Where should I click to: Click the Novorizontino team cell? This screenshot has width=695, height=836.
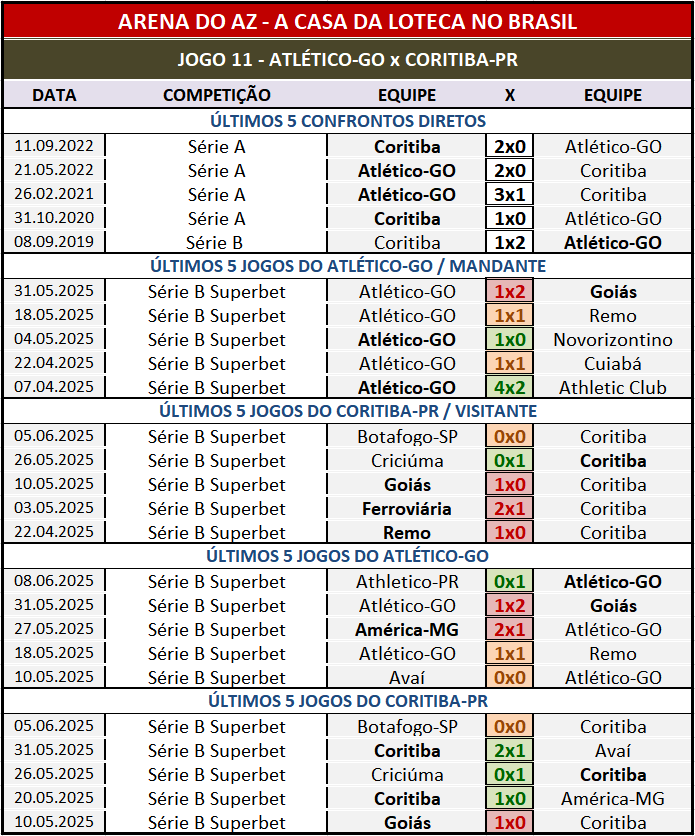pyautogui.click(x=613, y=340)
